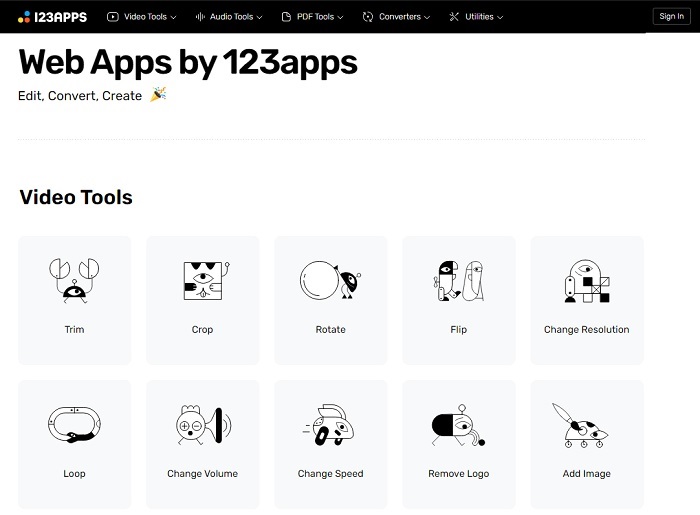This screenshot has height=515, width=700.
Task: Click the Change Resolution text label
Action: point(586,330)
